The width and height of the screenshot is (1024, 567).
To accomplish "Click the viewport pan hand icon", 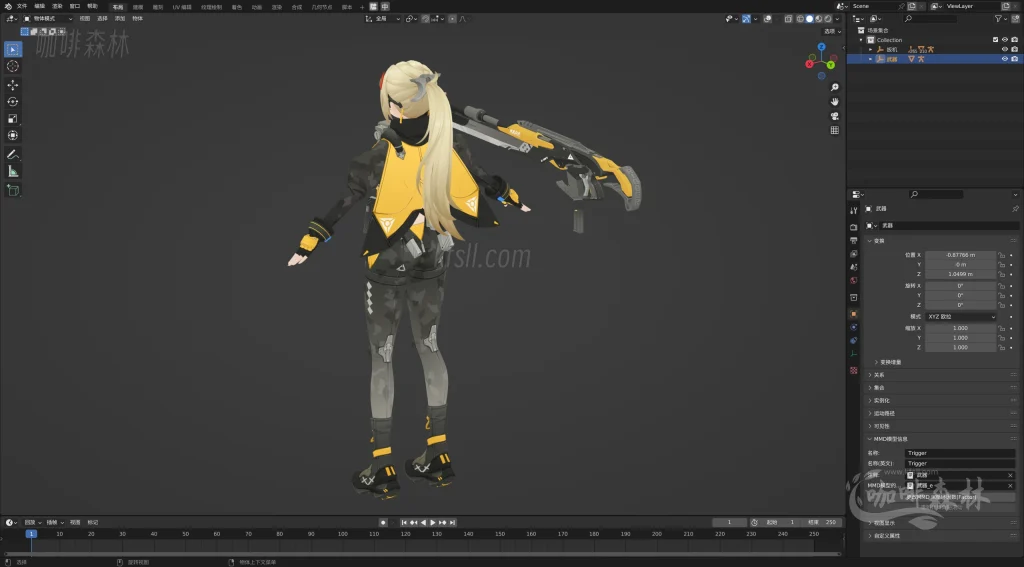I will (x=835, y=101).
